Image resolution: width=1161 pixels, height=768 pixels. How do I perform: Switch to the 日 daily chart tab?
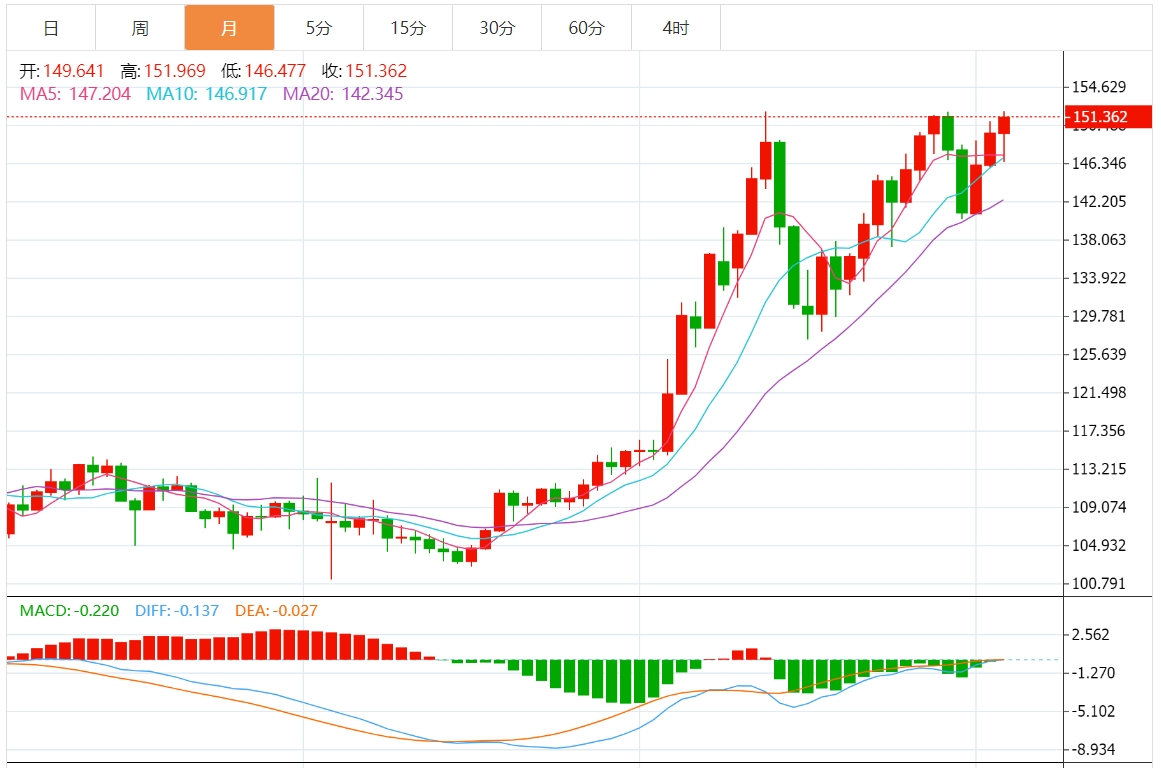pos(51,28)
